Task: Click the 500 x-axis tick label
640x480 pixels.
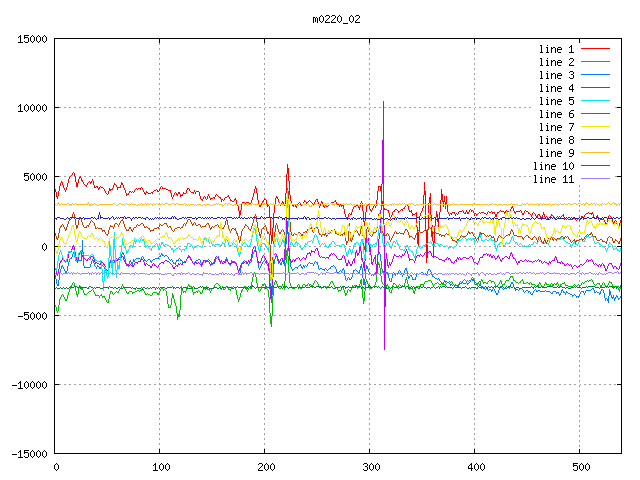Action: click(x=580, y=467)
